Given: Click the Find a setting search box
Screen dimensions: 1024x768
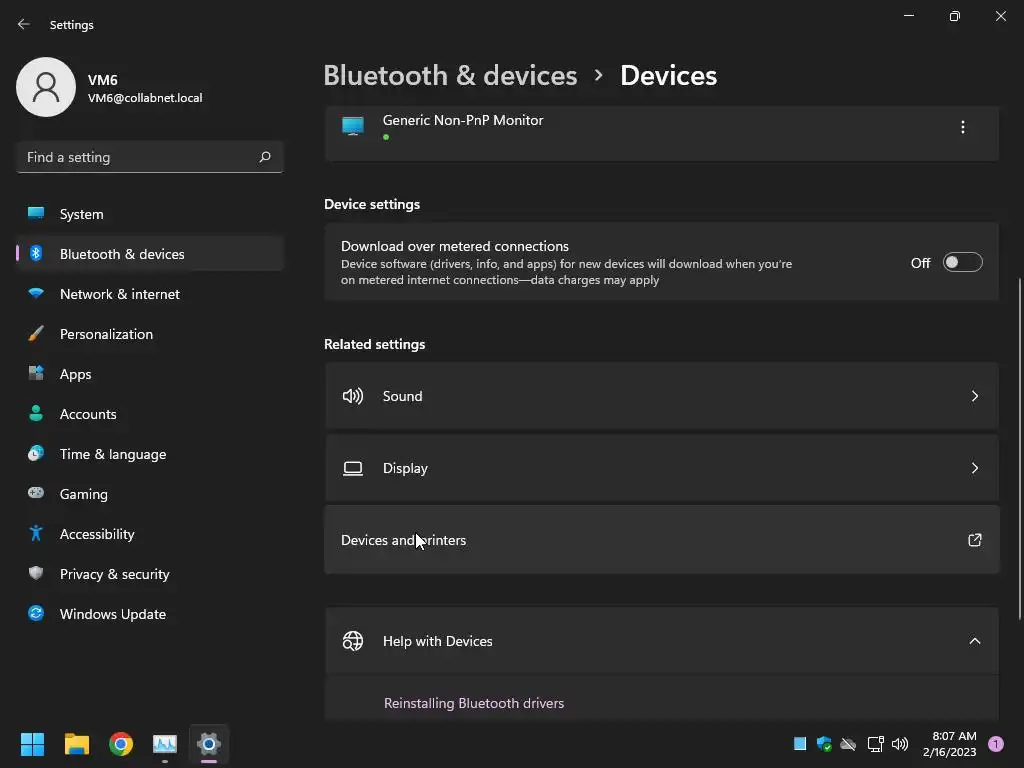Looking at the screenshot, I should click(x=138, y=157).
